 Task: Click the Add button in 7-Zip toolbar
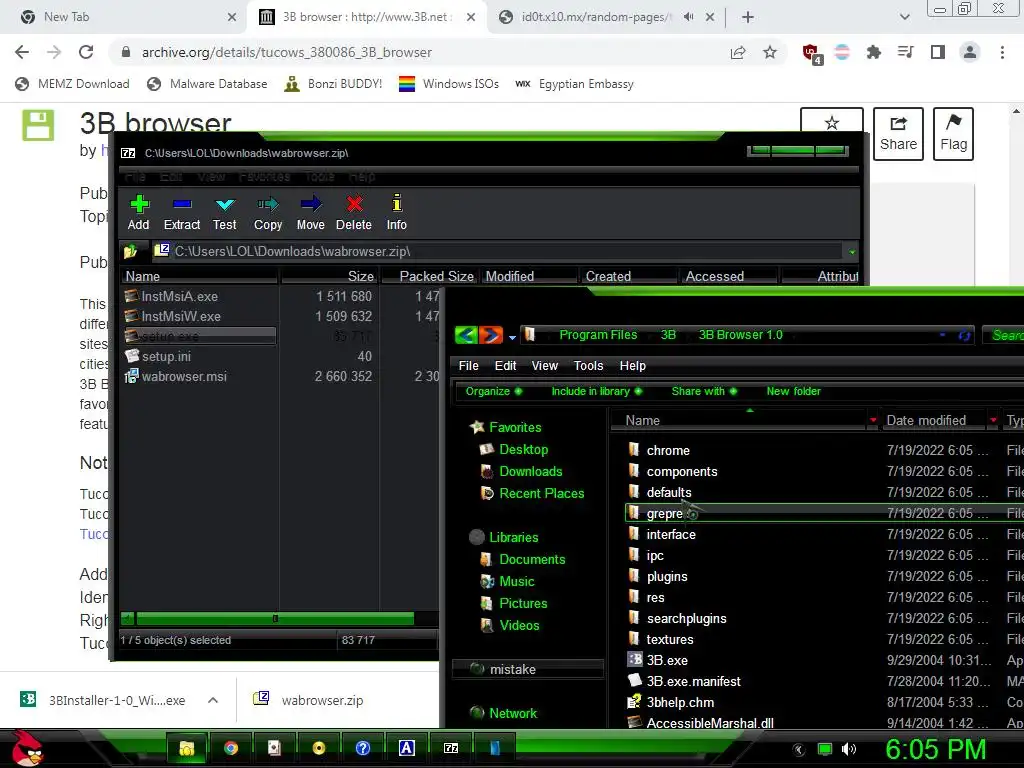point(138,213)
